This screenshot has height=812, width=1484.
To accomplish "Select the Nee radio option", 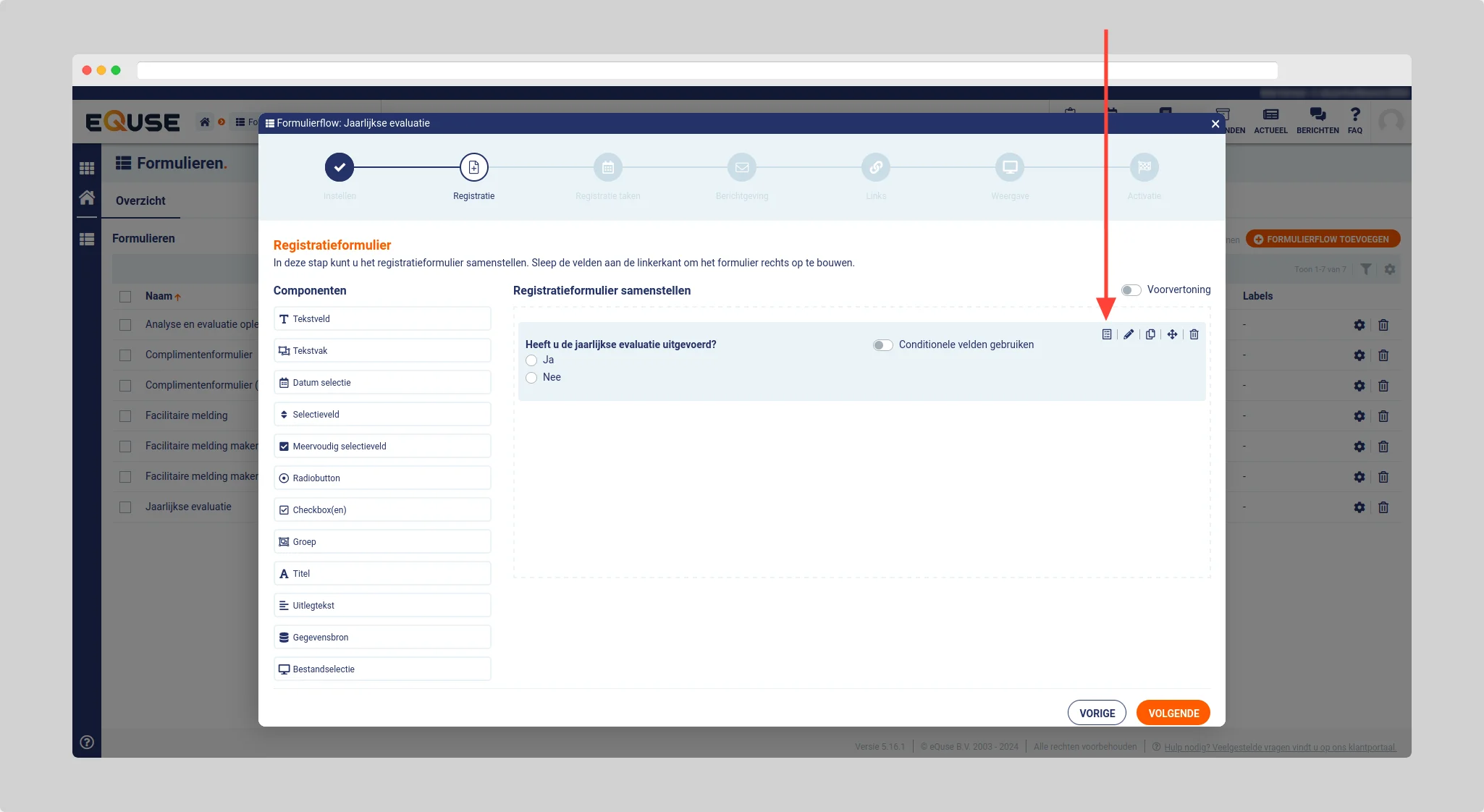I will point(531,378).
